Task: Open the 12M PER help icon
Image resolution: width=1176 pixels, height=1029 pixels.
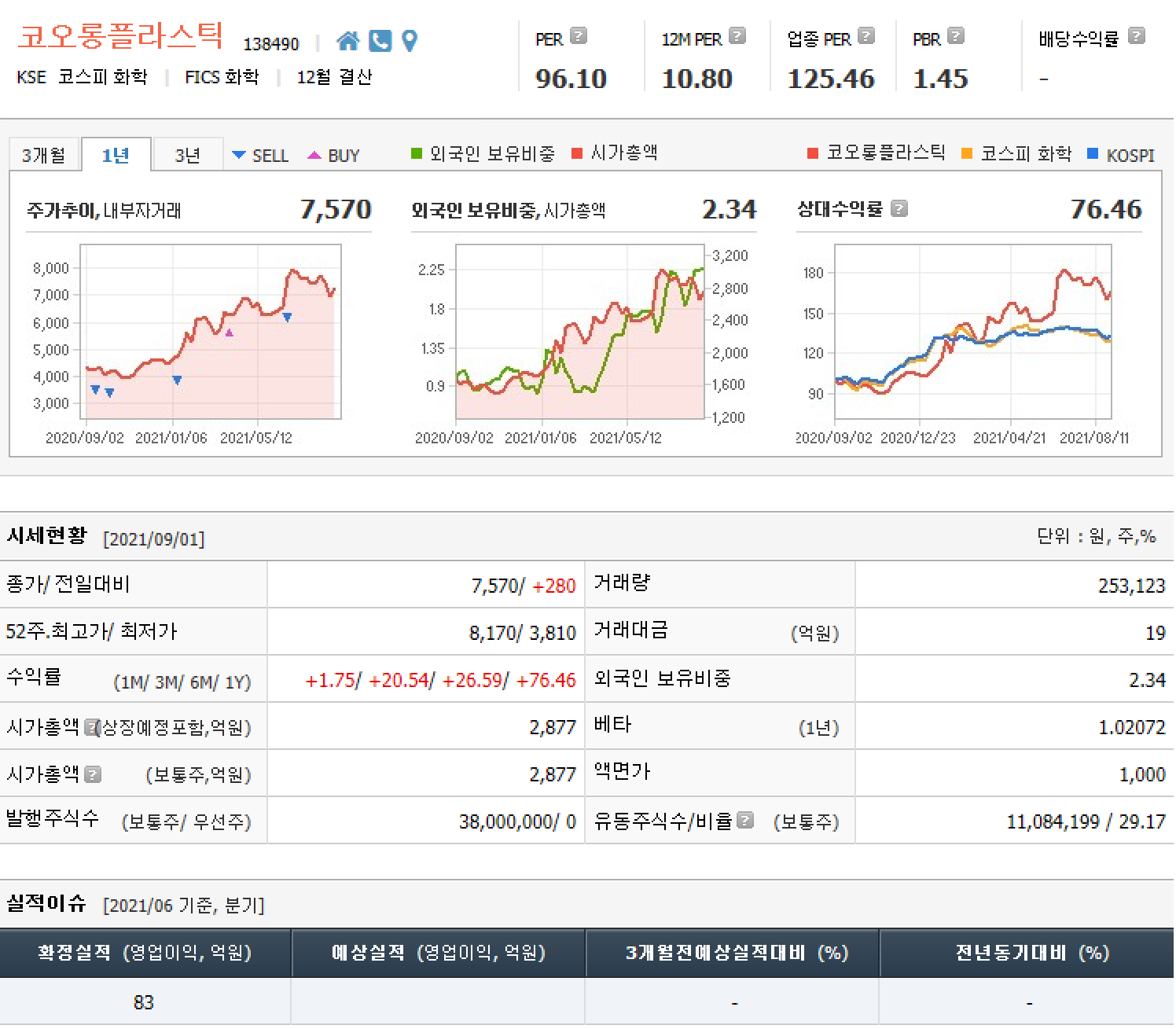Action: click(x=737, y=36)
